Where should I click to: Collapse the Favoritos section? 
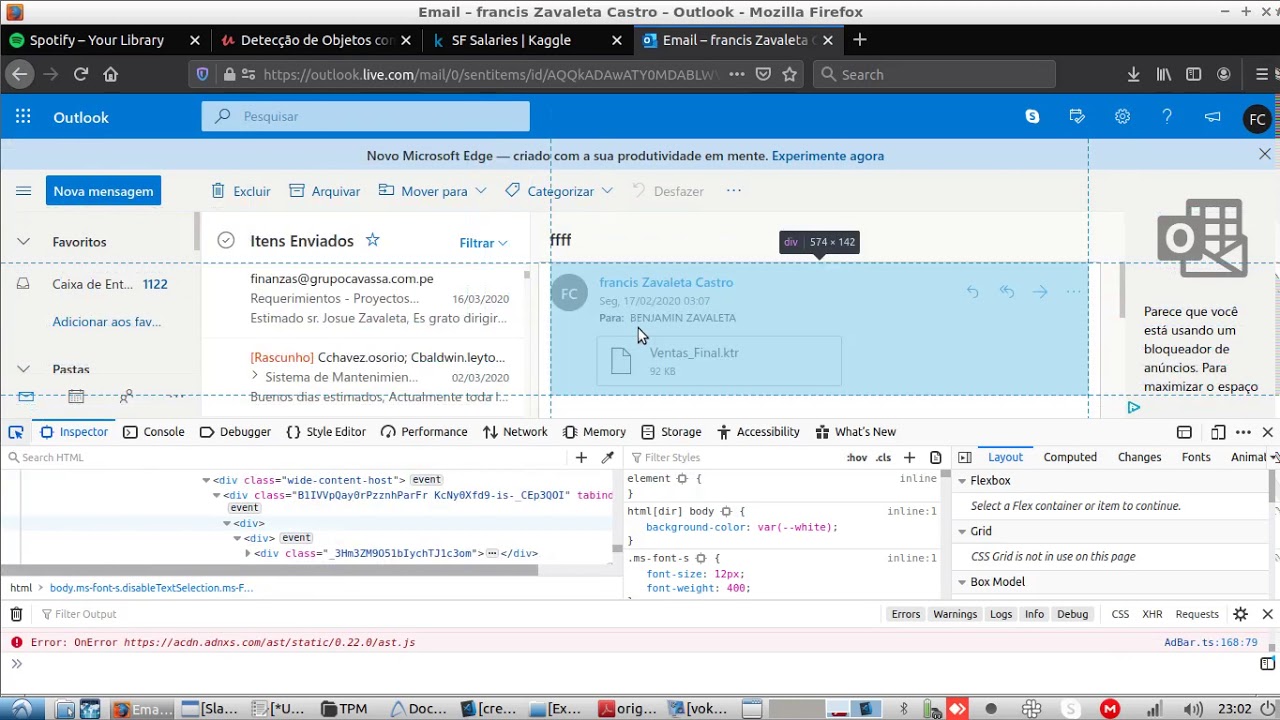pos(24,242)
